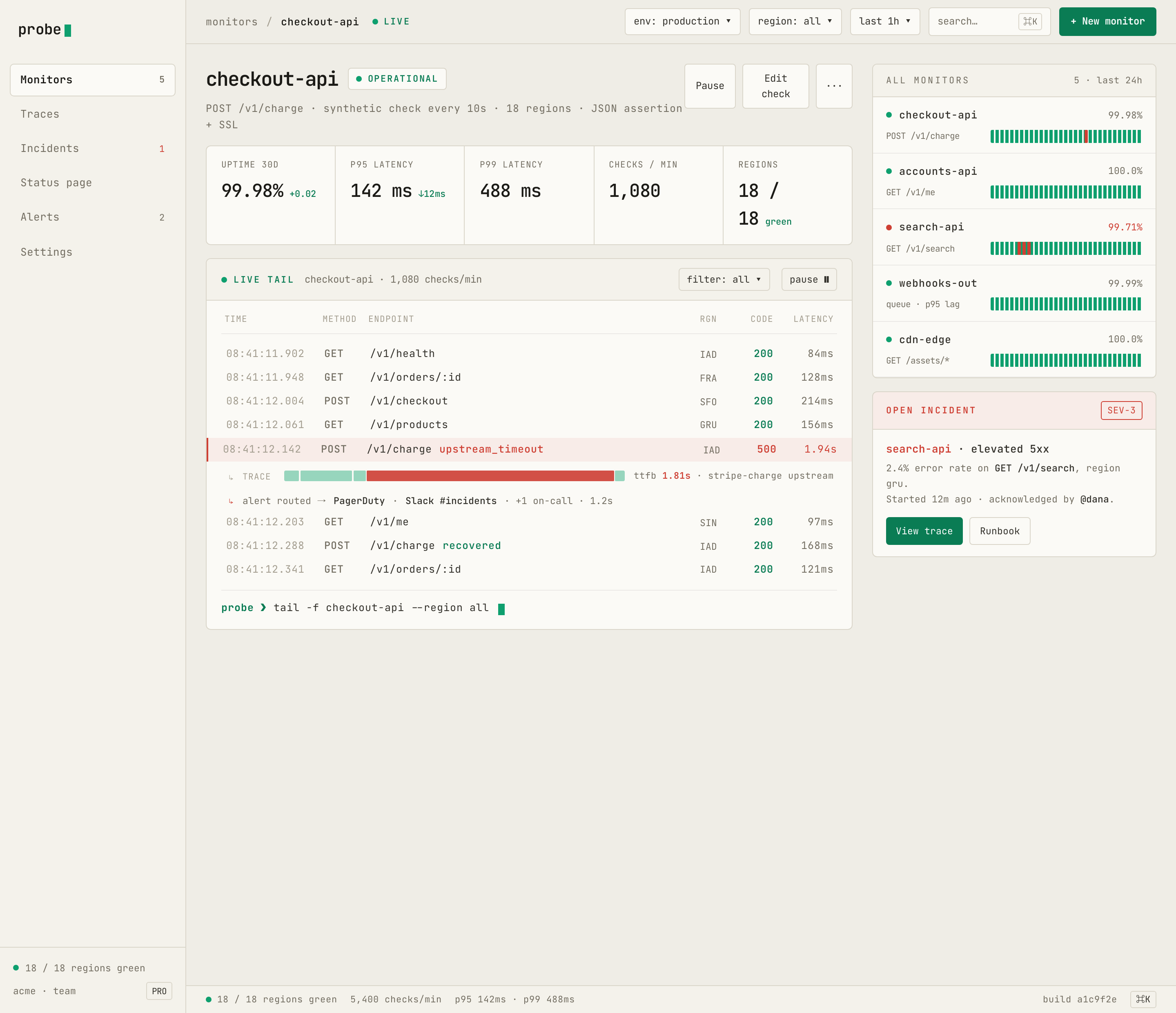
Task: Click the cdn-edge uptime bar chart
Action: [x=1065, y=361]
